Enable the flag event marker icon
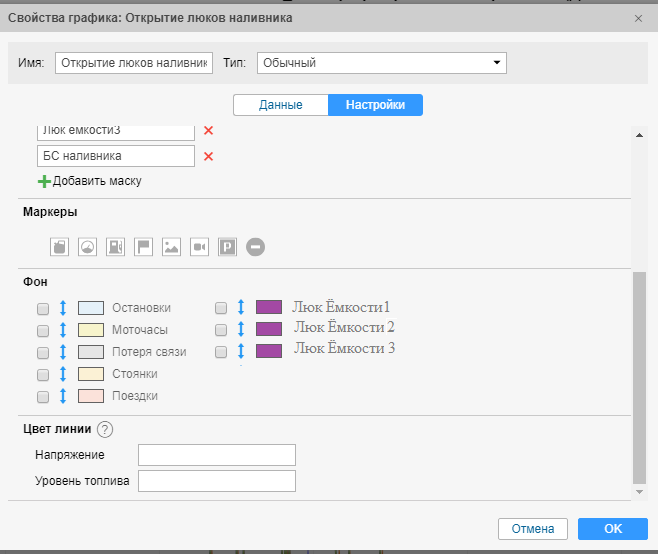Viewport: 658px width, 554px height. pos(144,247)
